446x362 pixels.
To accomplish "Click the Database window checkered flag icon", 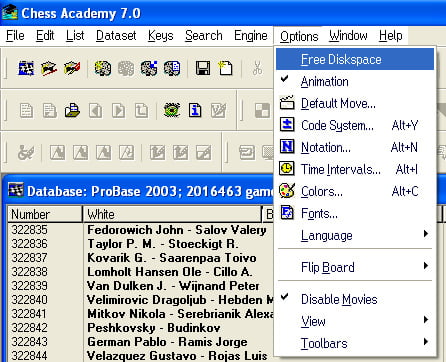I will click(16, 190).
